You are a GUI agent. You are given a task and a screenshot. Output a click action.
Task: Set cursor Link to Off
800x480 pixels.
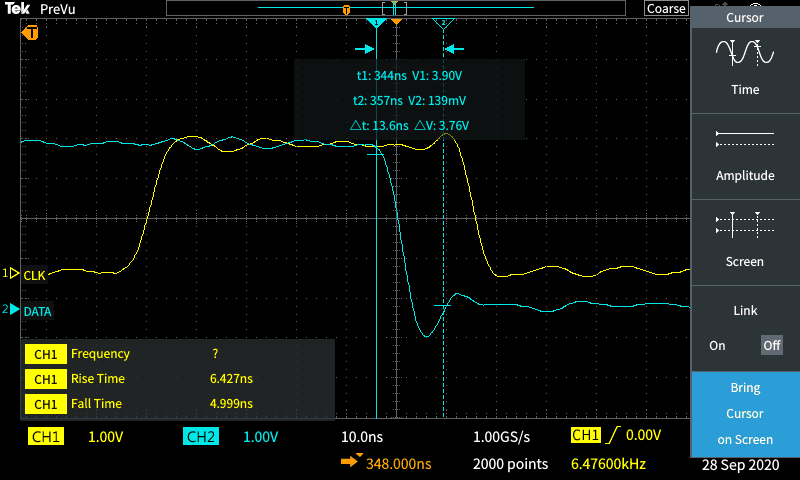pos(771,345)
